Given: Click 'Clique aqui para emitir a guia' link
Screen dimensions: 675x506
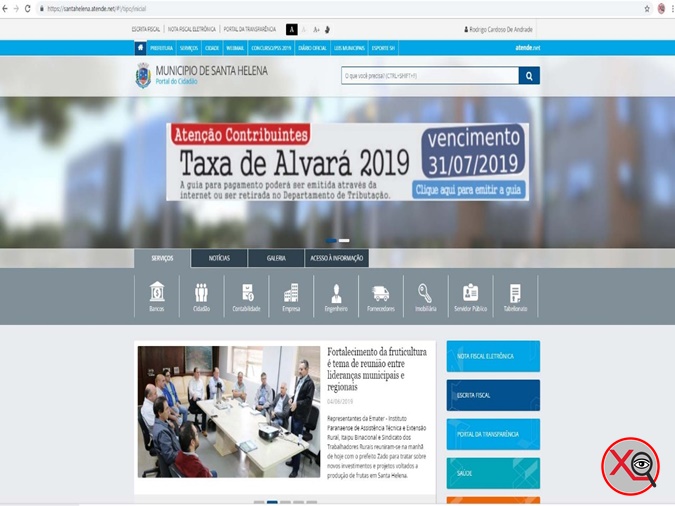Looking at the screenshot, I should pyautogui.click(x=470, y=189).
